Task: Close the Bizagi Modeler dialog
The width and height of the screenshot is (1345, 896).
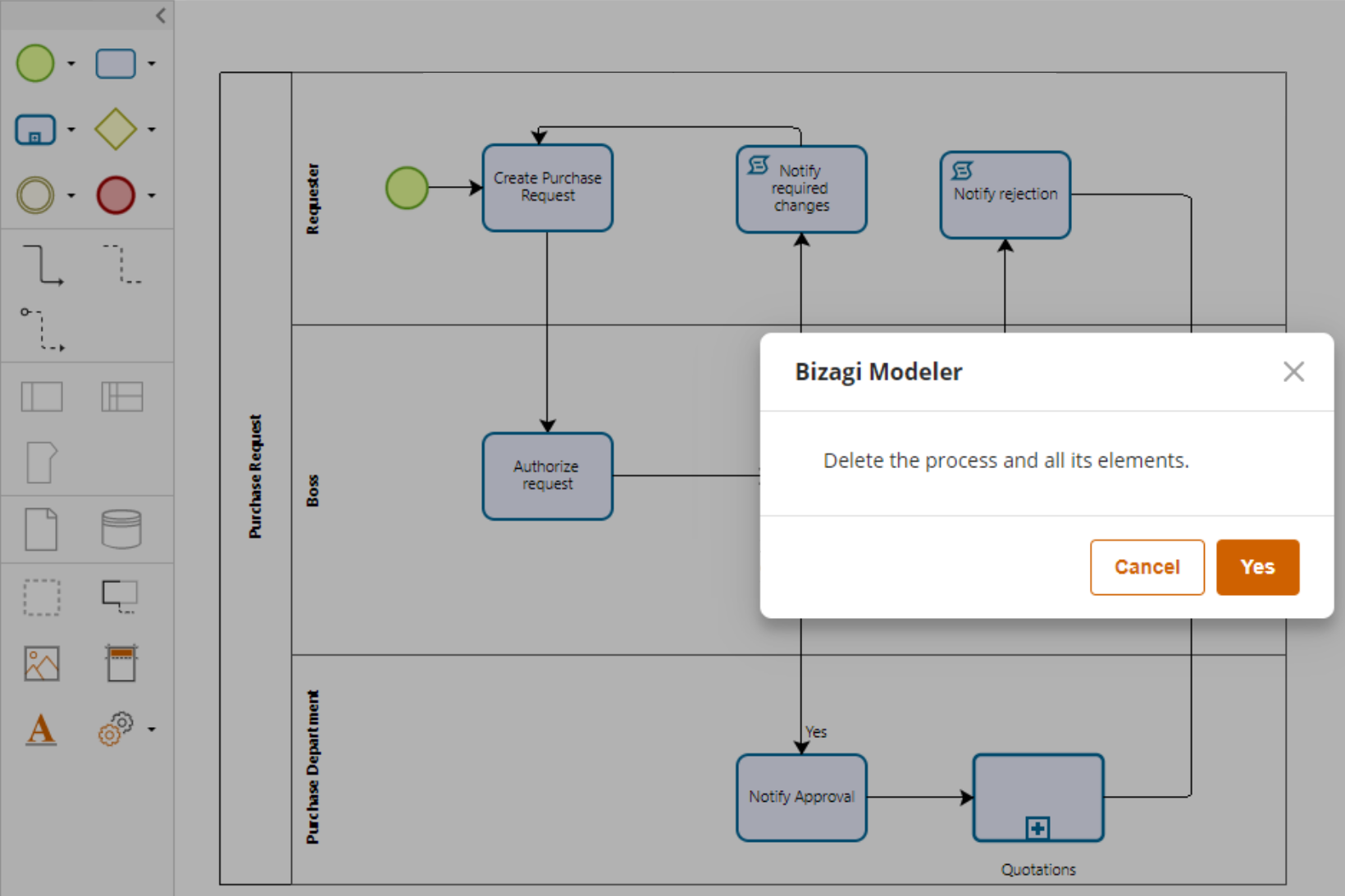Action: 1293,372
